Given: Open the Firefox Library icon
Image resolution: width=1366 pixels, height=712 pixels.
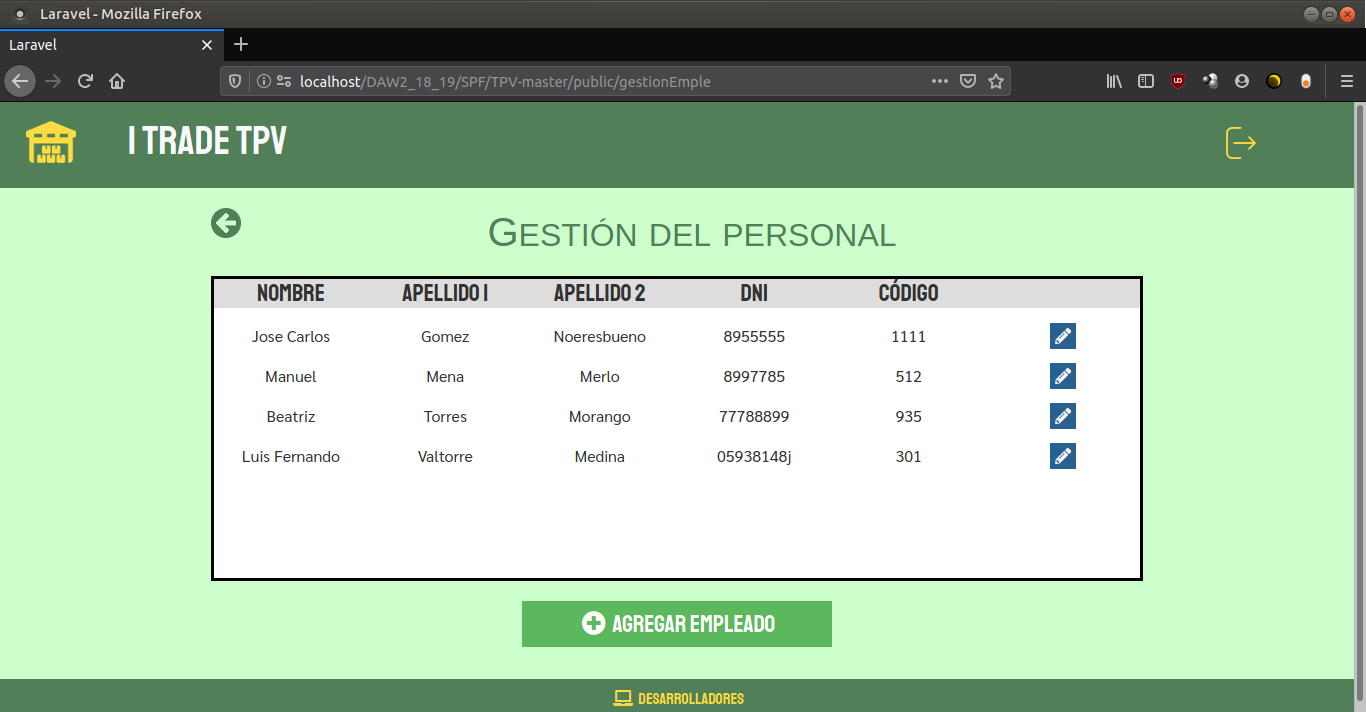Looking at the screenshot, I should tap(1114, 81).
